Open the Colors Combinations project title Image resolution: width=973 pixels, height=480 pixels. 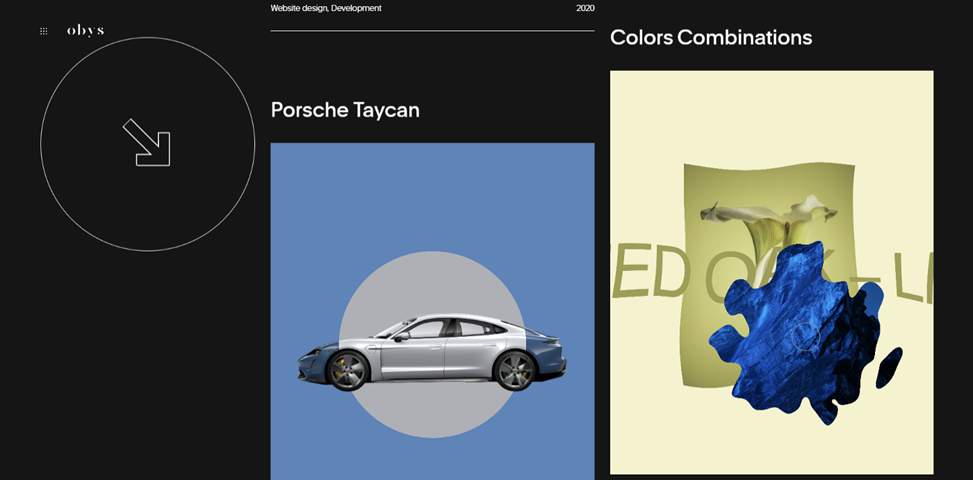click(710, 38)
